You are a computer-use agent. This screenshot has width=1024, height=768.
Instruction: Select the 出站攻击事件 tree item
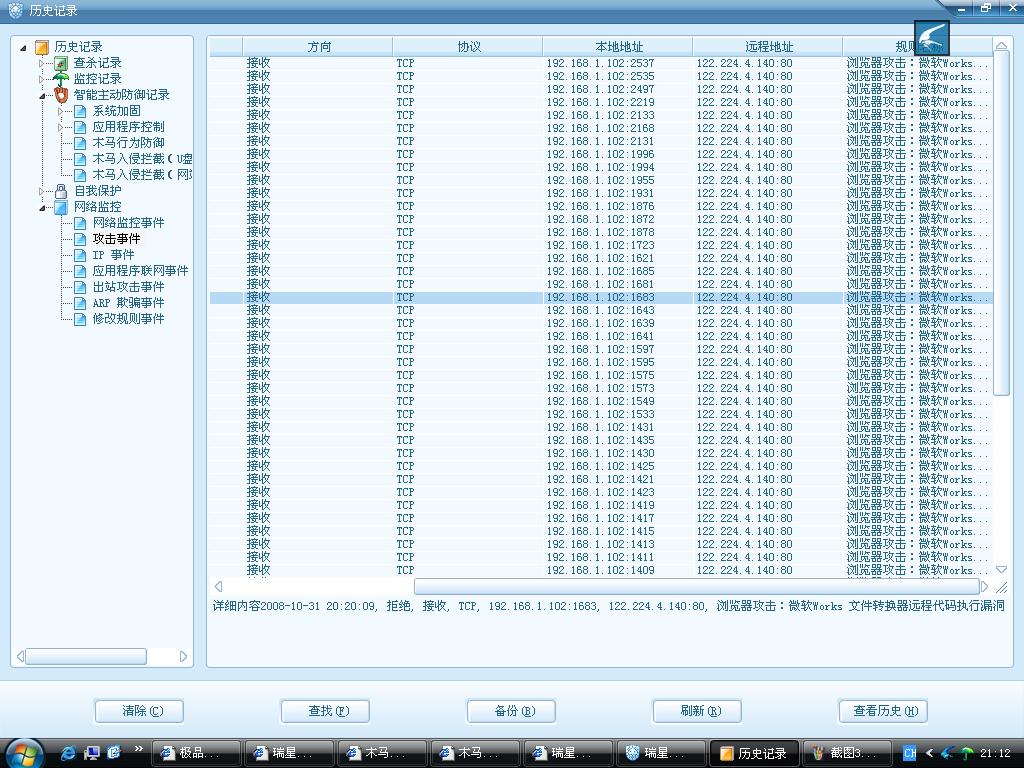pos(129,287)
